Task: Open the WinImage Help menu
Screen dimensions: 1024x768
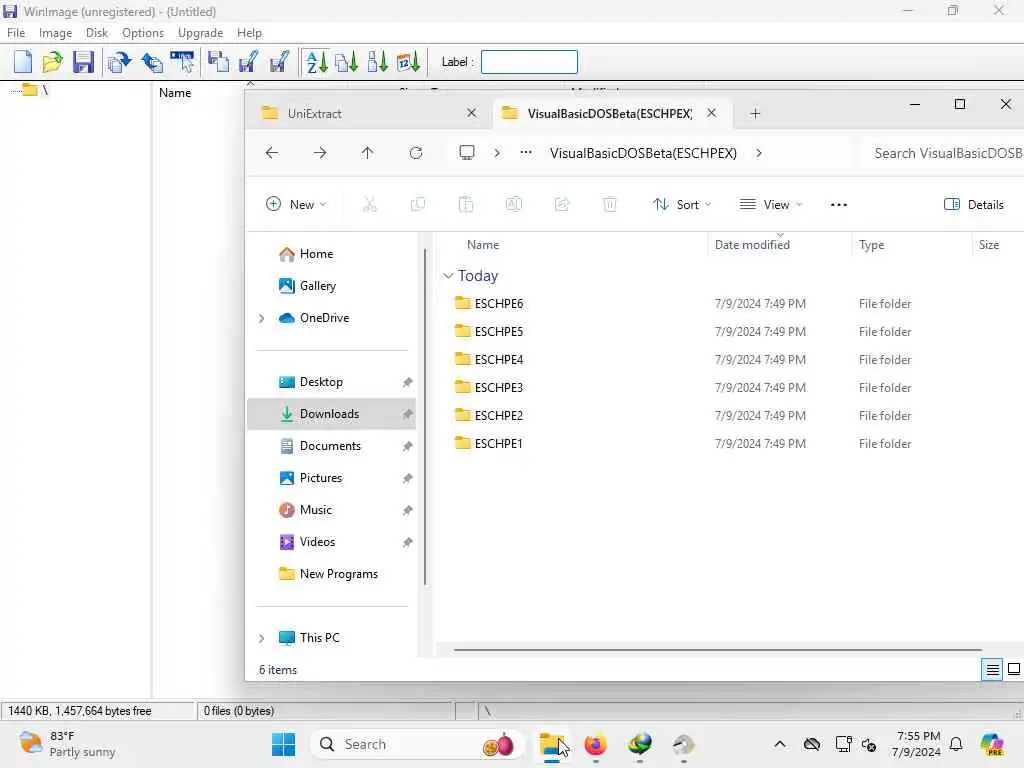Action: 249,33
